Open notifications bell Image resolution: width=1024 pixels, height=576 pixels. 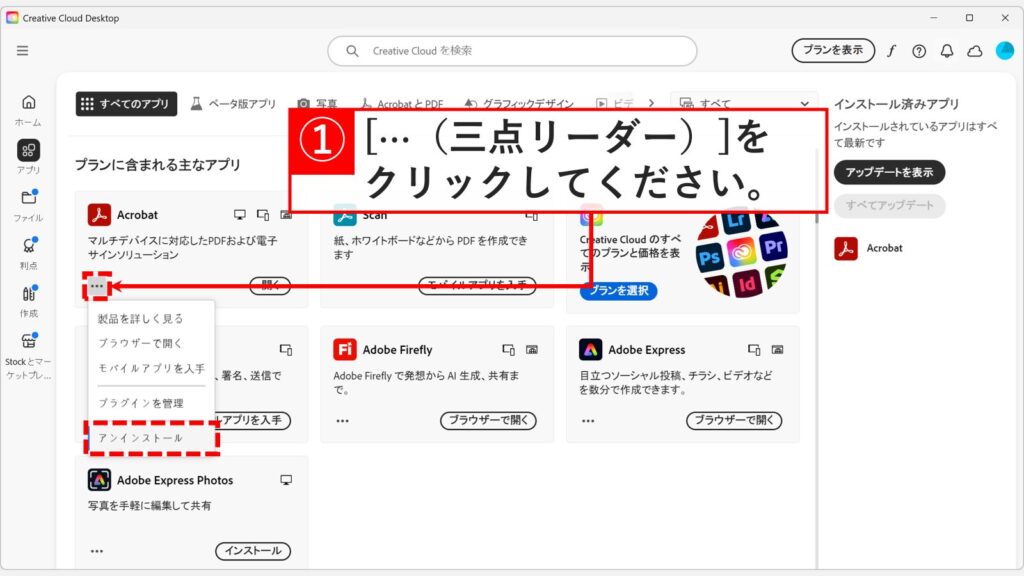[x=947, y=51]
